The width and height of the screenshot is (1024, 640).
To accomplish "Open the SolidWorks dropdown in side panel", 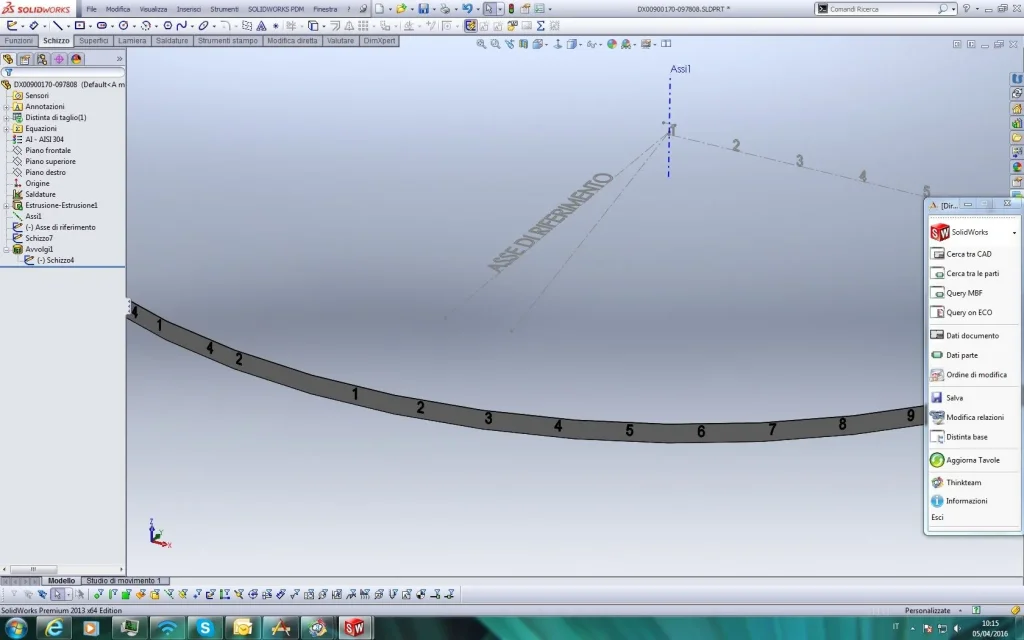I will coord(1014,232).
